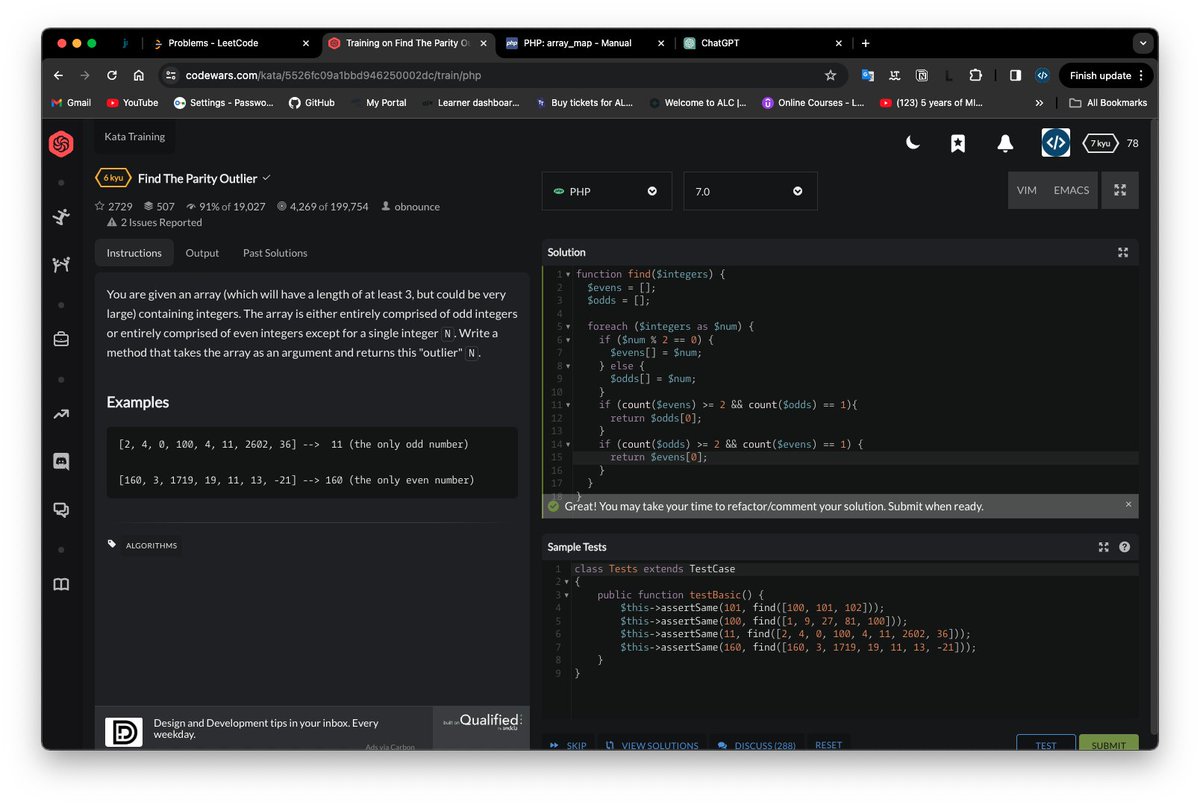The width and height of the screenshot is (1200, 805).
Task: Expand the Sample Tests panel to fullscreen
Action: click(1103, 547)
